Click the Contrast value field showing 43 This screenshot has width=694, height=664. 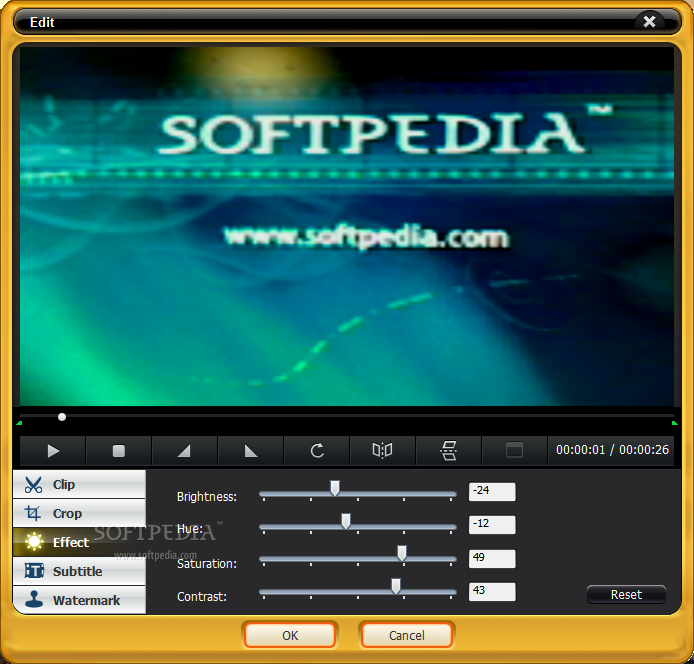[492, 592]
